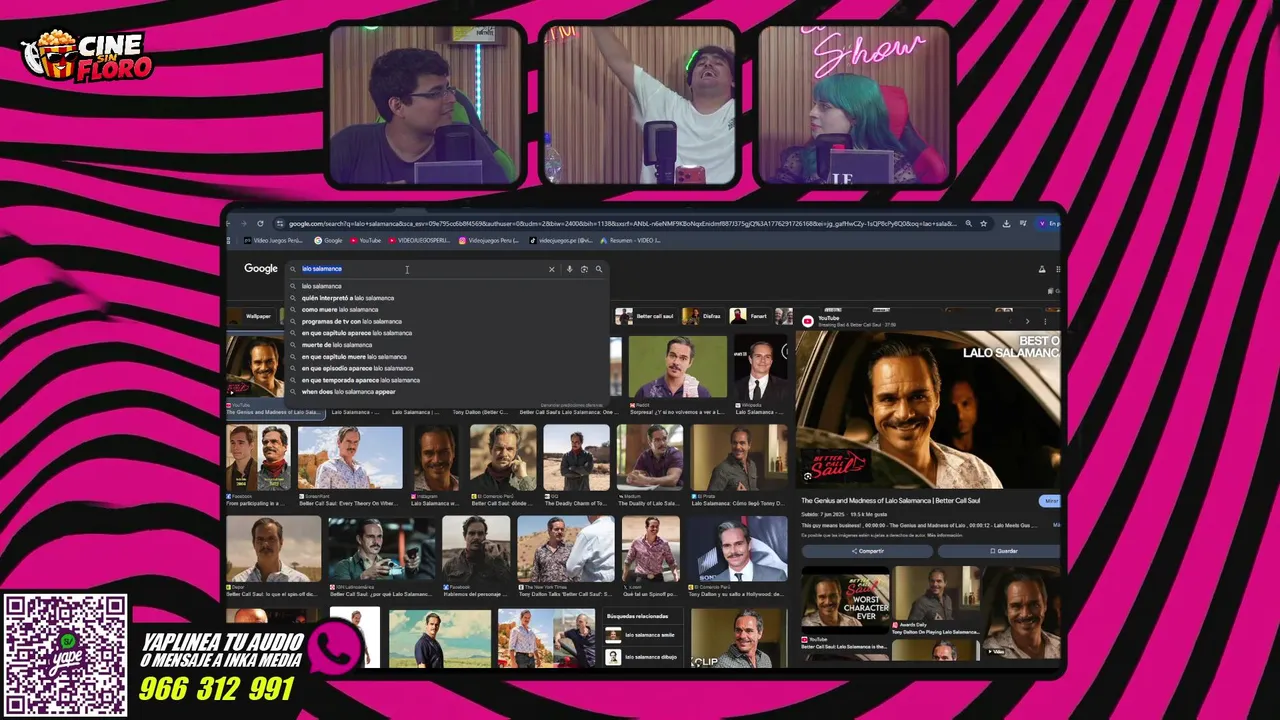Open videojuegos.pe TikTok bookmark
Screen dimensions: 1280x720
coord(560,240)
